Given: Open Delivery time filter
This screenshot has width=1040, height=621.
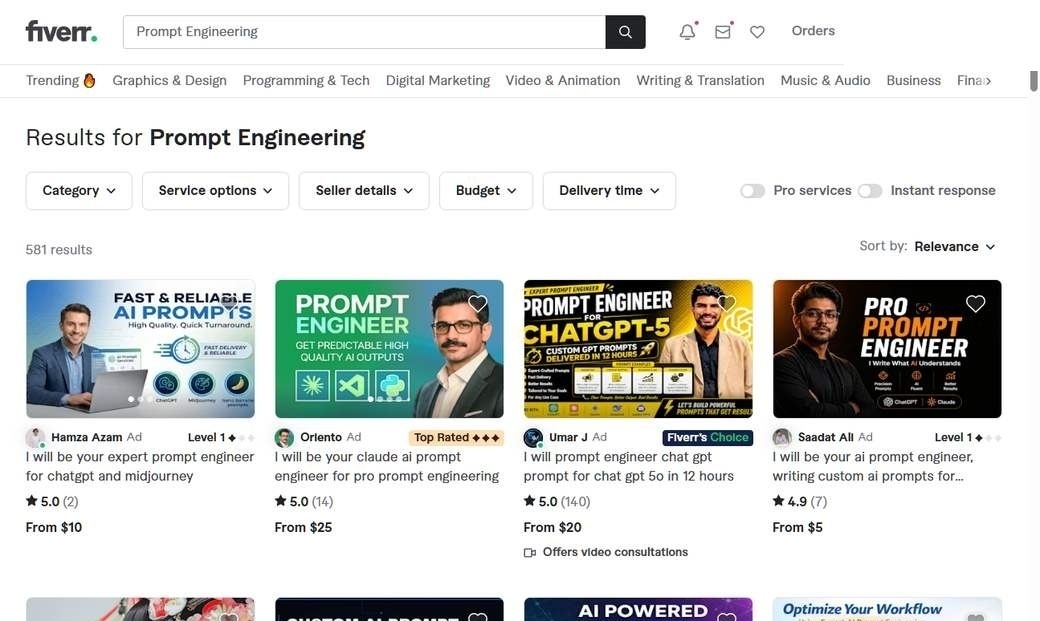Looking at the screenshot, I should 609,191.
